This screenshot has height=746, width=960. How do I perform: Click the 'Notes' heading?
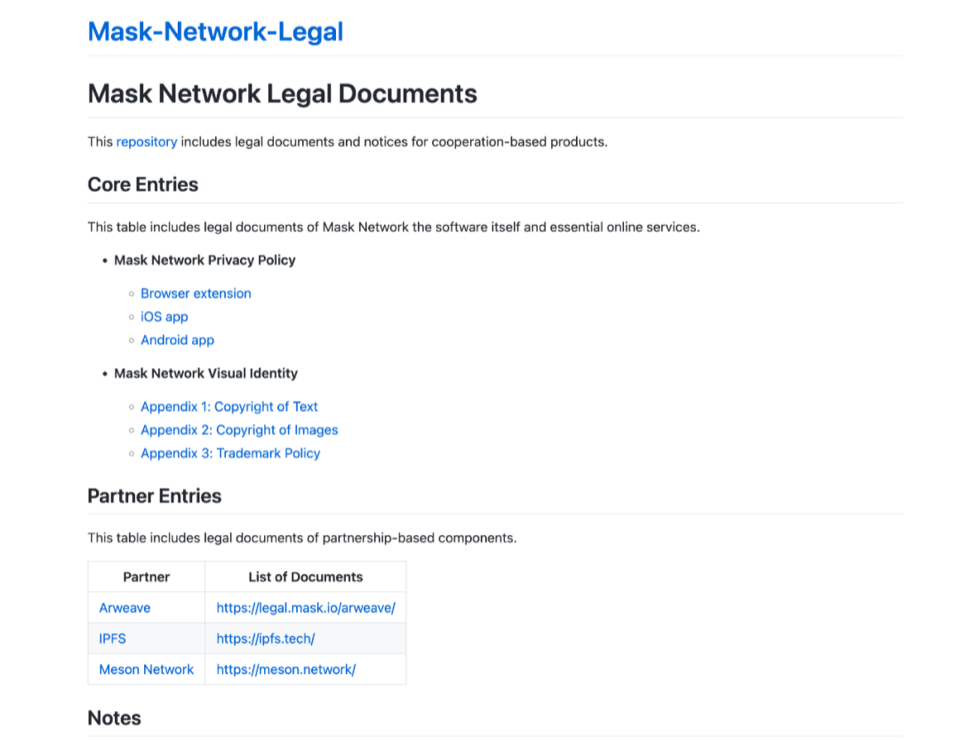[x=114, y=718]
